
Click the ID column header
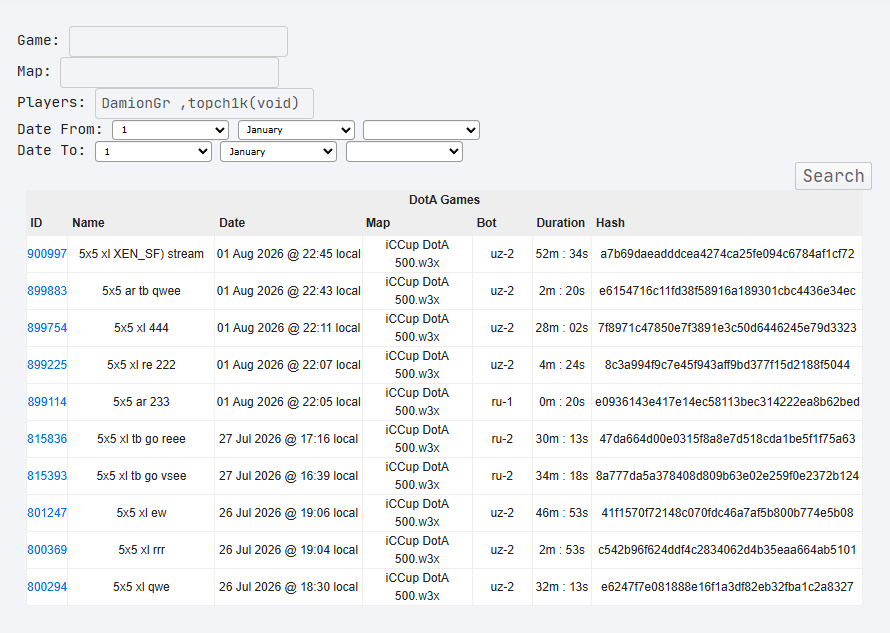[36, 223]
